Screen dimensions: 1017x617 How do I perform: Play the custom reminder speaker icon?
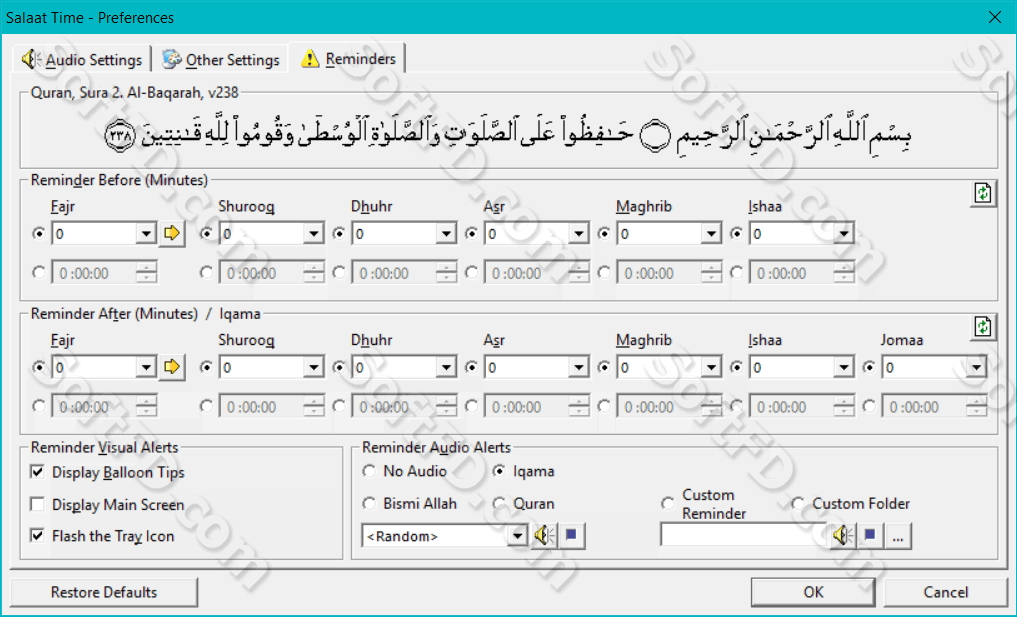(x=843, y=536)
